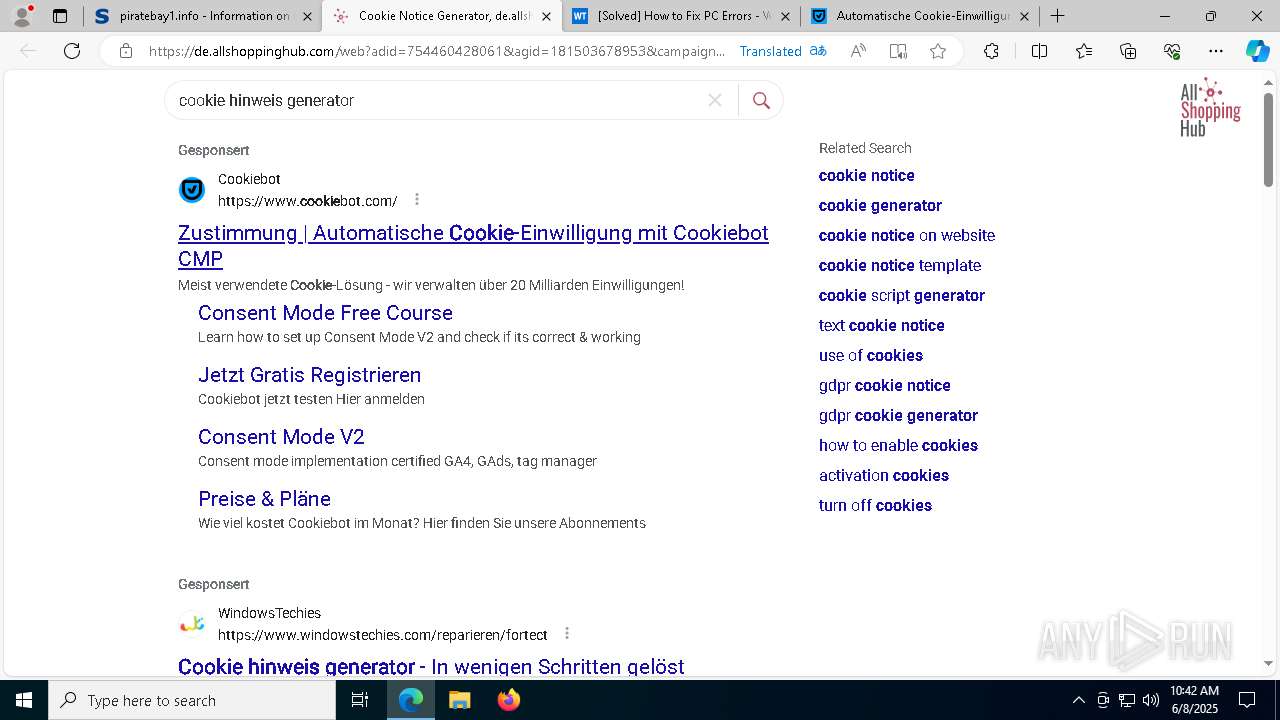The height and width of the screenshot is (720, 1280).
Task: Open the notification center icon
Action: tap(1247, 700)
